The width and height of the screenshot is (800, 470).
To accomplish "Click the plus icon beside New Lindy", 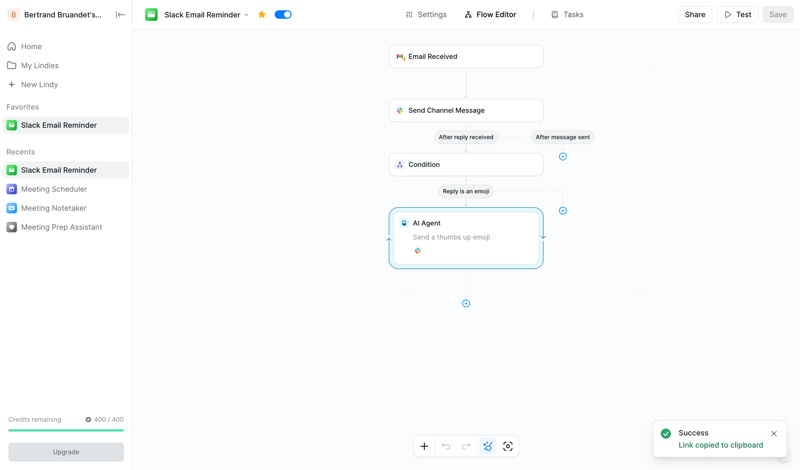I will point(11,84).
